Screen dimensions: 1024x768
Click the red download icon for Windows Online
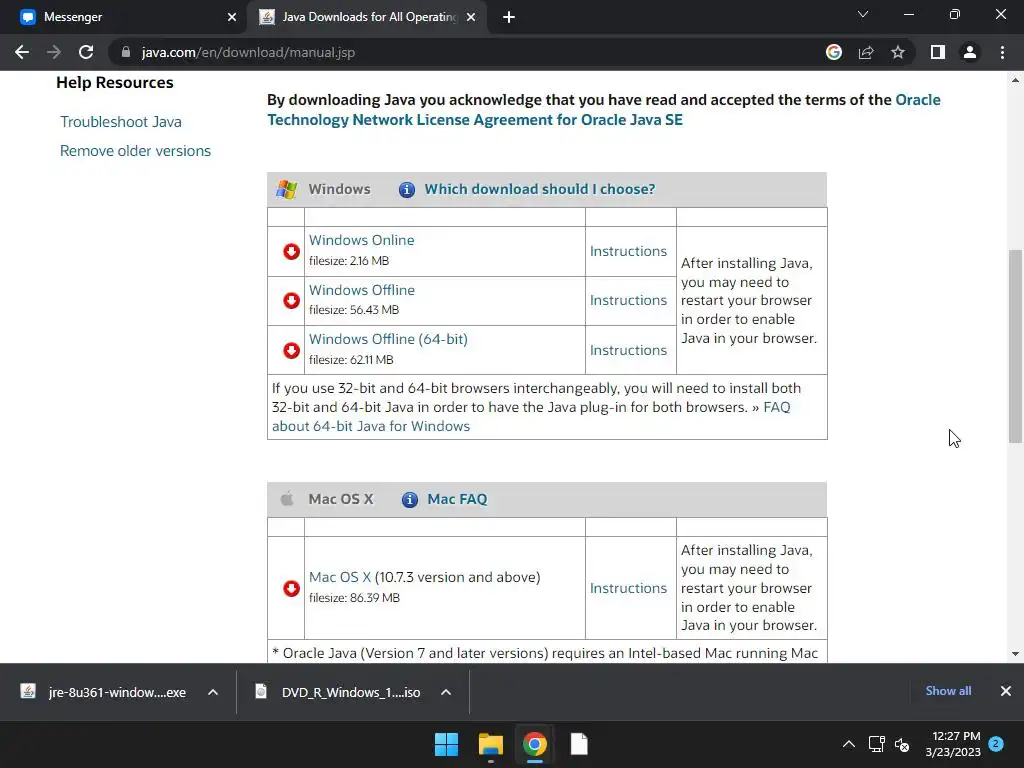click(291, 251)
